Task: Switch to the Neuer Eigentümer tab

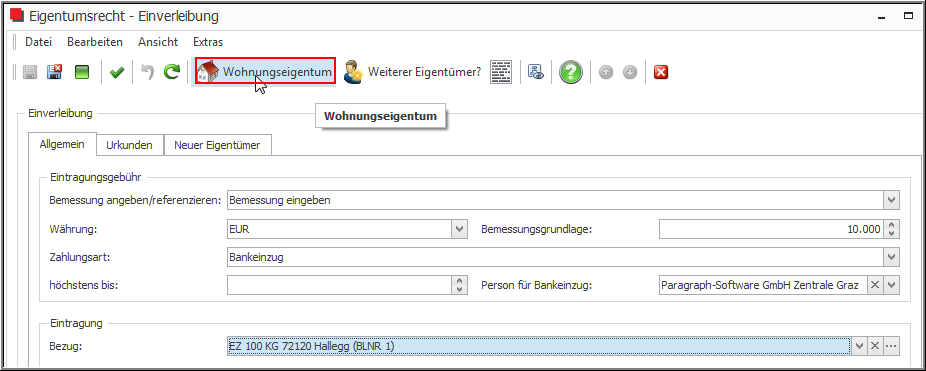Action: [217, 145]
